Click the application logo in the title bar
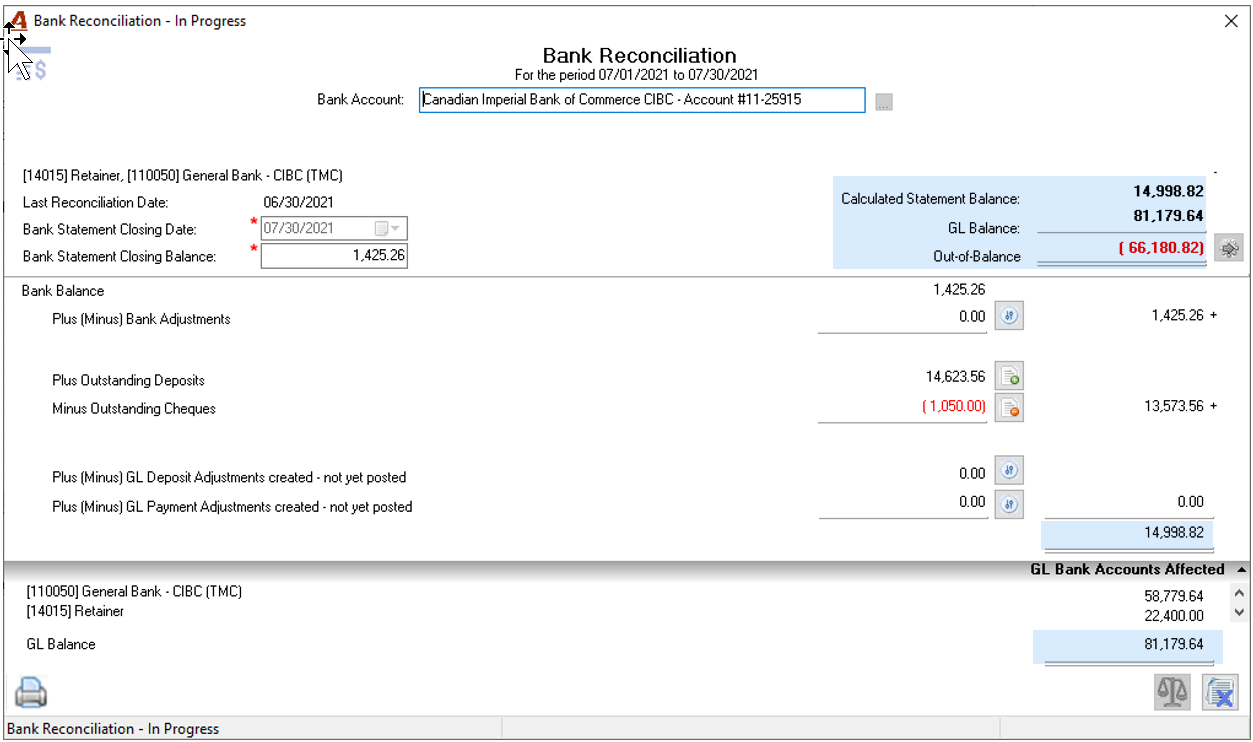The image size is (1253, 742). click(18, 21)
